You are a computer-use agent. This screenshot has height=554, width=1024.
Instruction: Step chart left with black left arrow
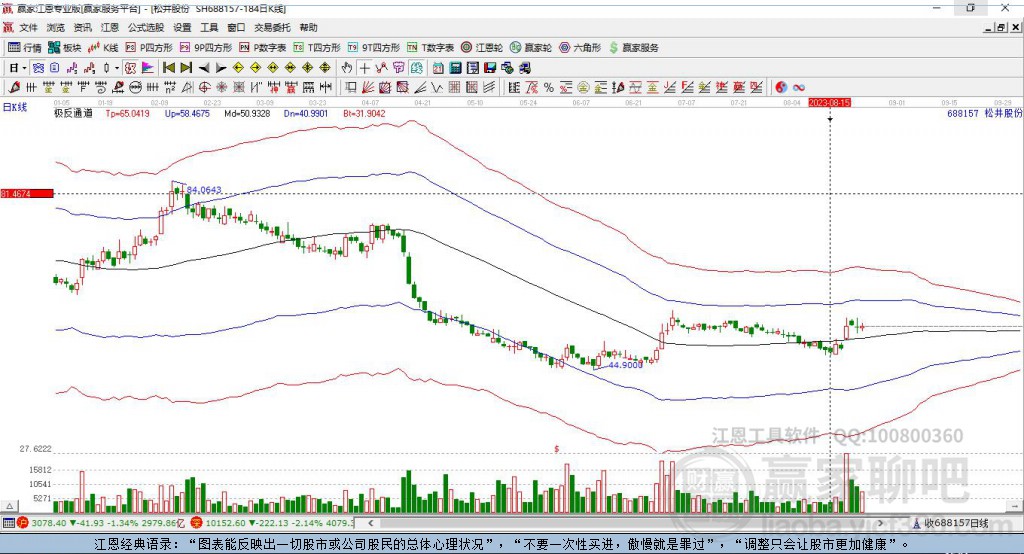click(204, 68)
